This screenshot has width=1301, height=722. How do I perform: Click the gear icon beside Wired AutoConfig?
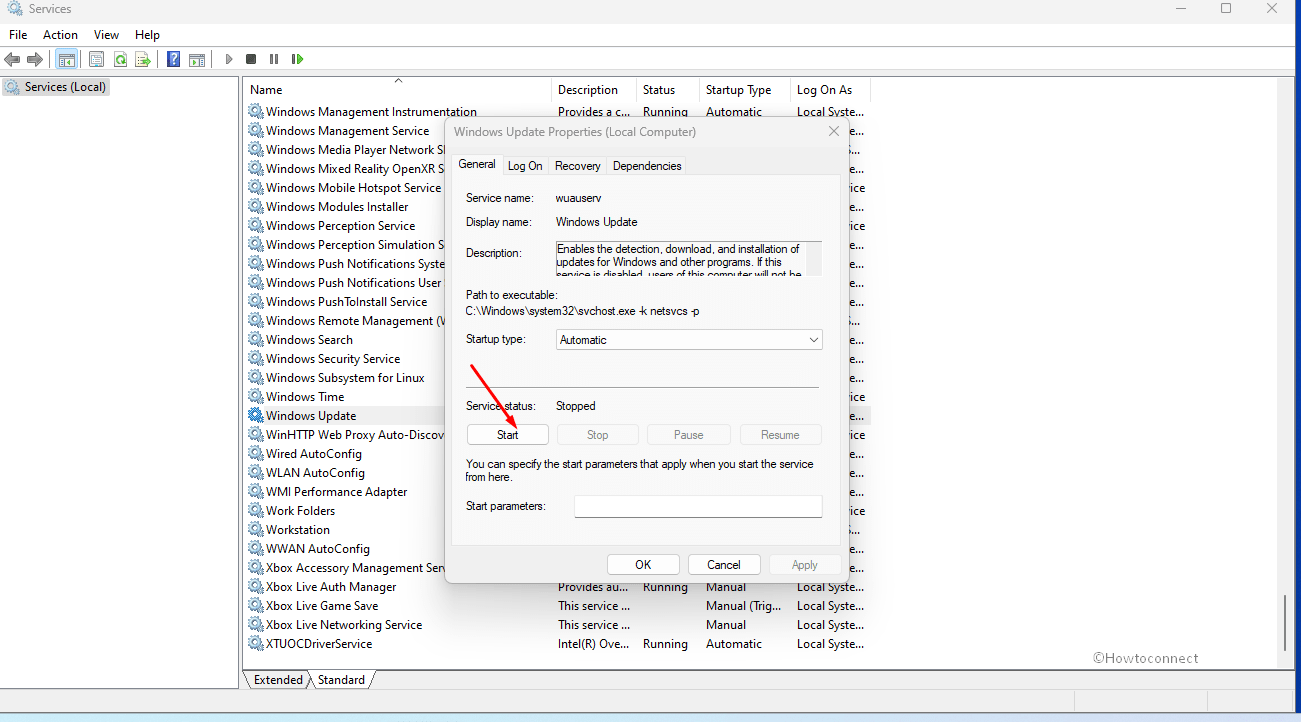point(256,454)
